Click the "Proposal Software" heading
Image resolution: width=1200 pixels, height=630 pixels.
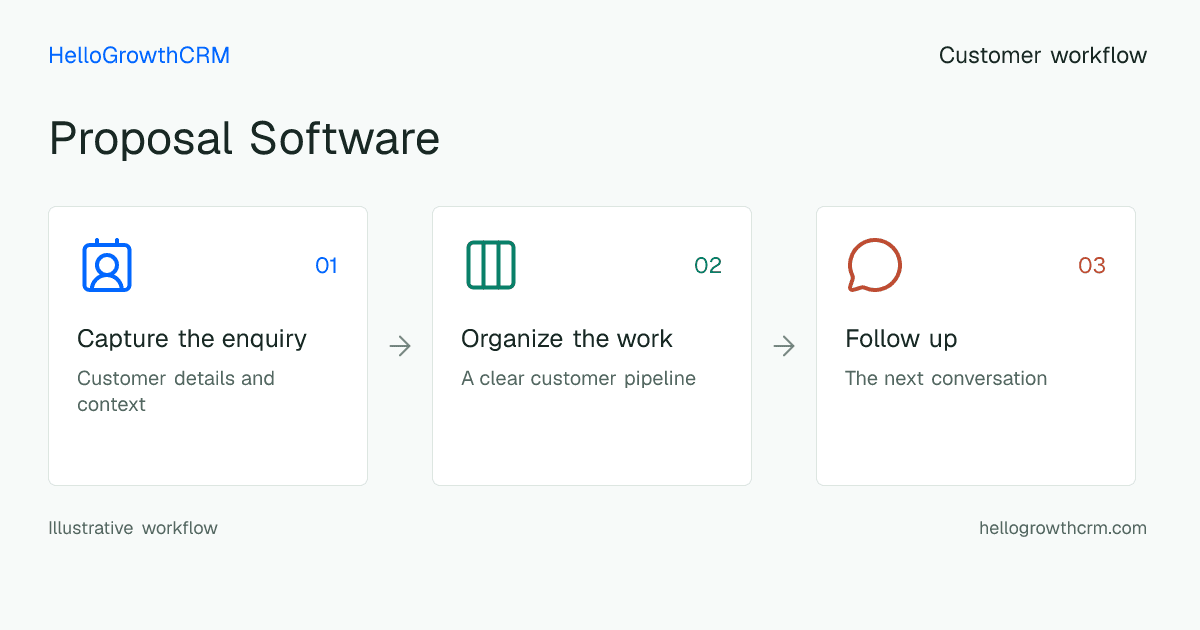(244, 139)
